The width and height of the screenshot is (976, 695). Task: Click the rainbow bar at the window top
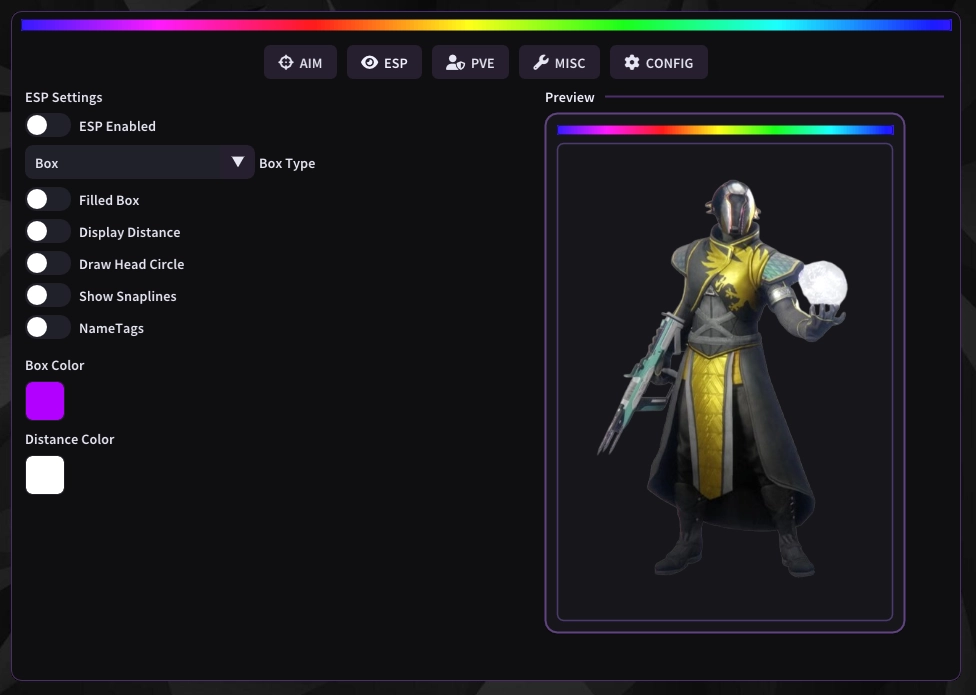(486, 25)
